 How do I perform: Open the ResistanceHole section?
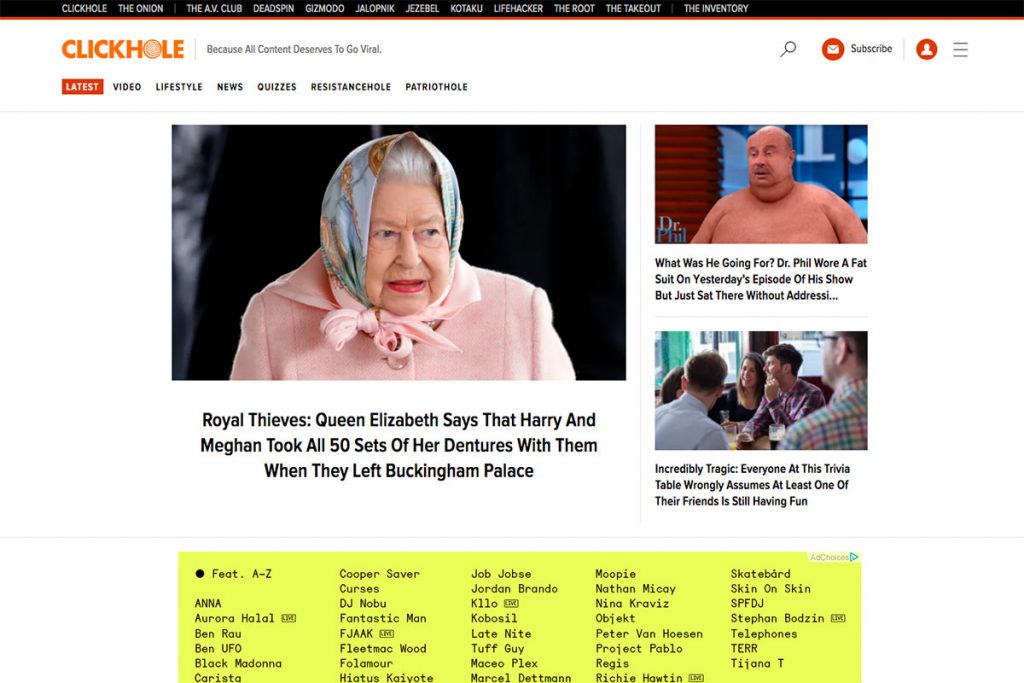tap(351, 87)
